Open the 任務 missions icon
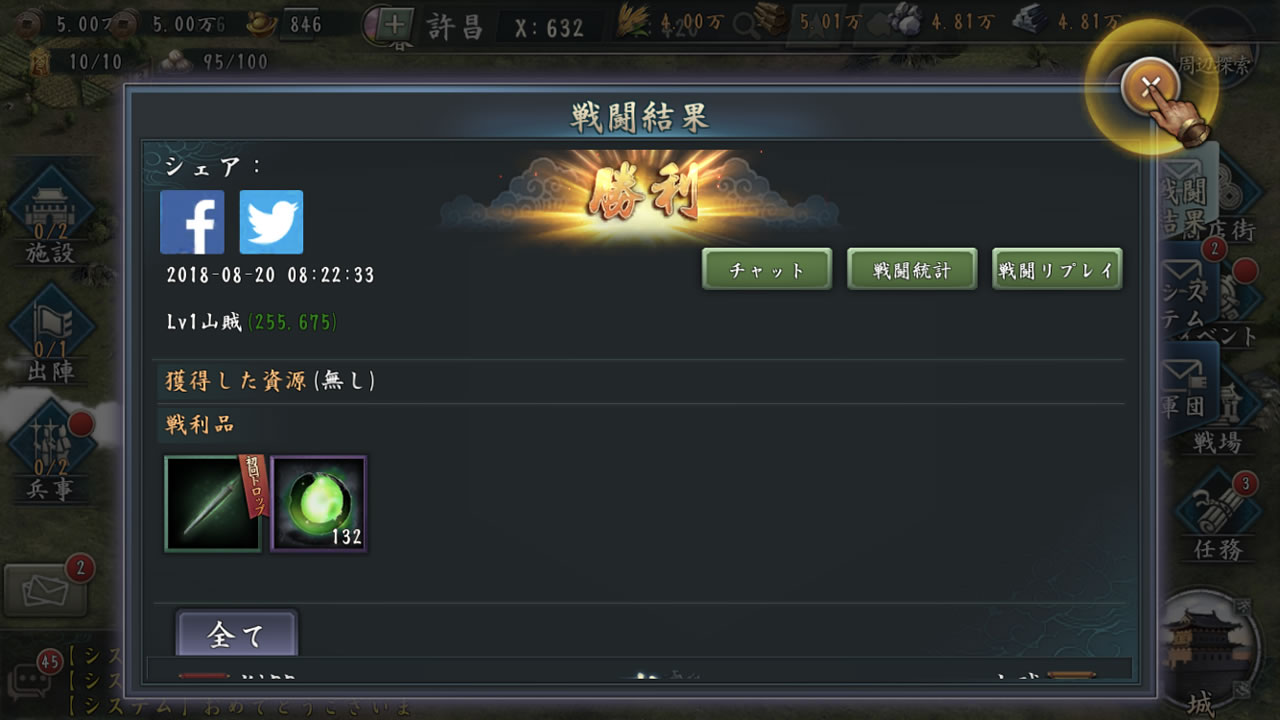The image size is (1280, 720). point(1218,518)
